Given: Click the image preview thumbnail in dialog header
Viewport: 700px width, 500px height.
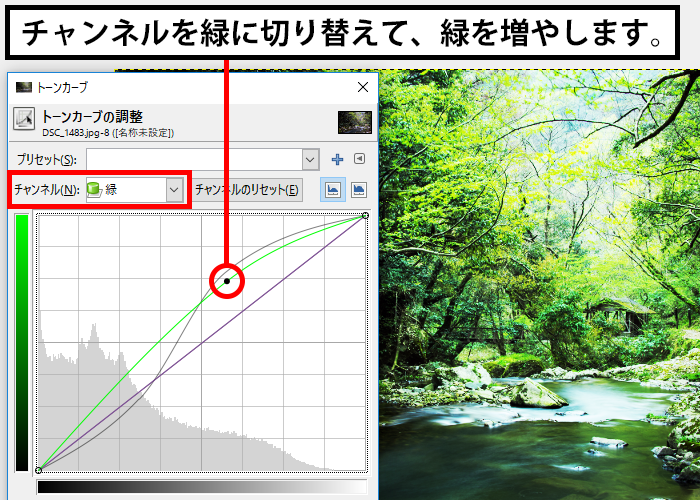Looking at the screenshot, I should [354, 121].
